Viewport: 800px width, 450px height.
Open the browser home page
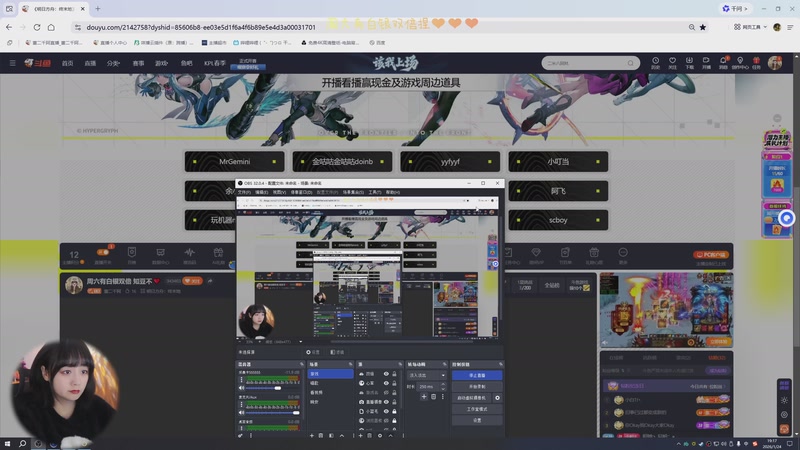tap(51, 27)
